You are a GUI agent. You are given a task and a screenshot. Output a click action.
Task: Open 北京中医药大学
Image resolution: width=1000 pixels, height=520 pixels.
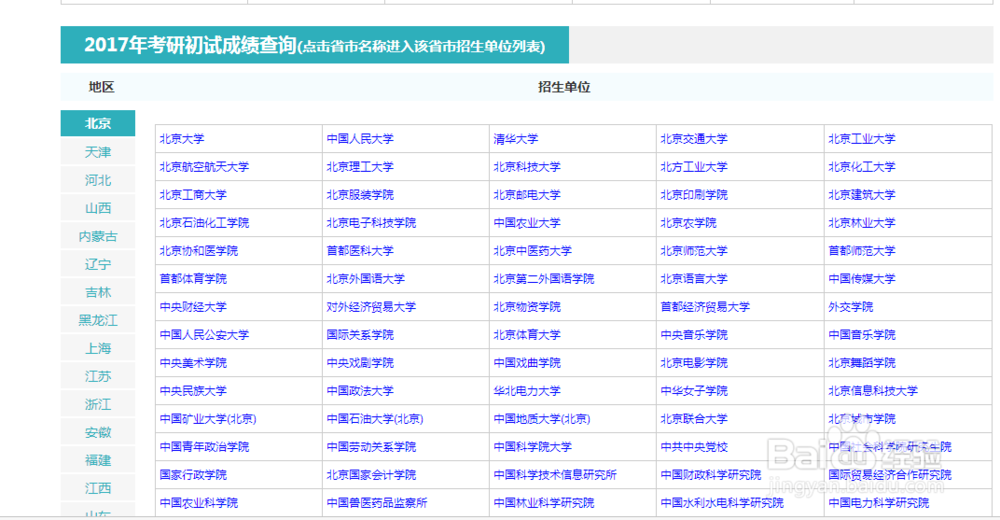coord(533,251)
